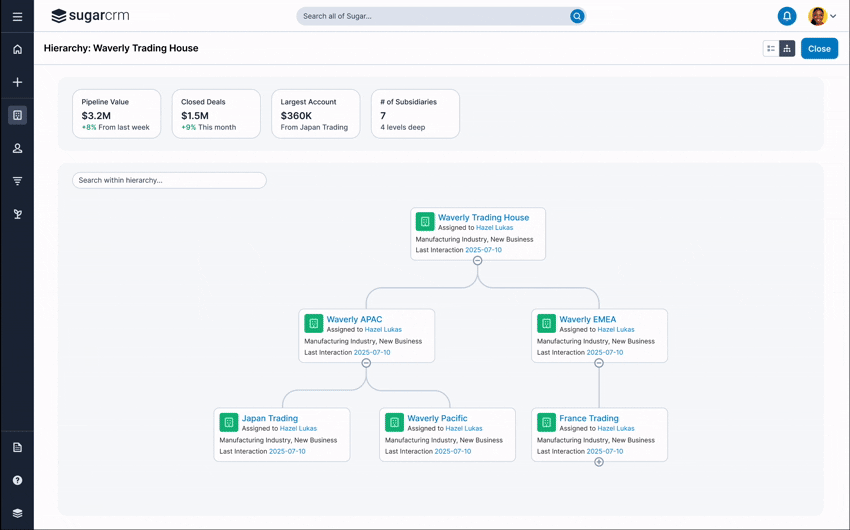The width and height of the screenshot is (850, 530).
Task: Open Help question mark icon
Action: (x=17, y=480)
